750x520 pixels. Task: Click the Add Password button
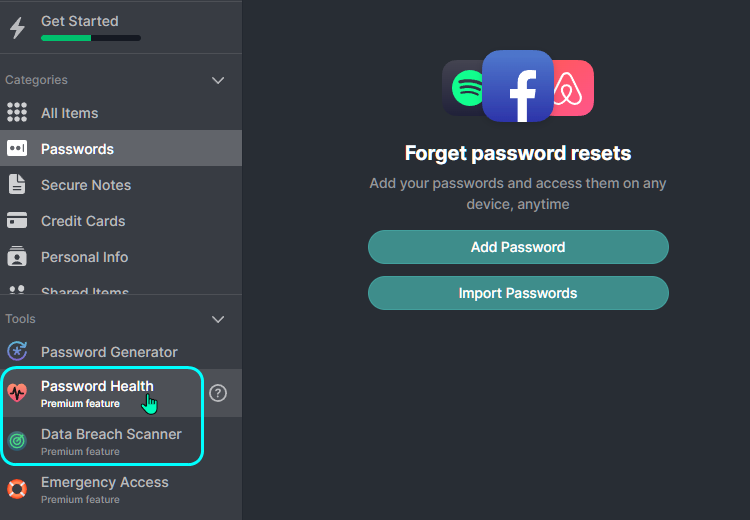coord(518,247)
